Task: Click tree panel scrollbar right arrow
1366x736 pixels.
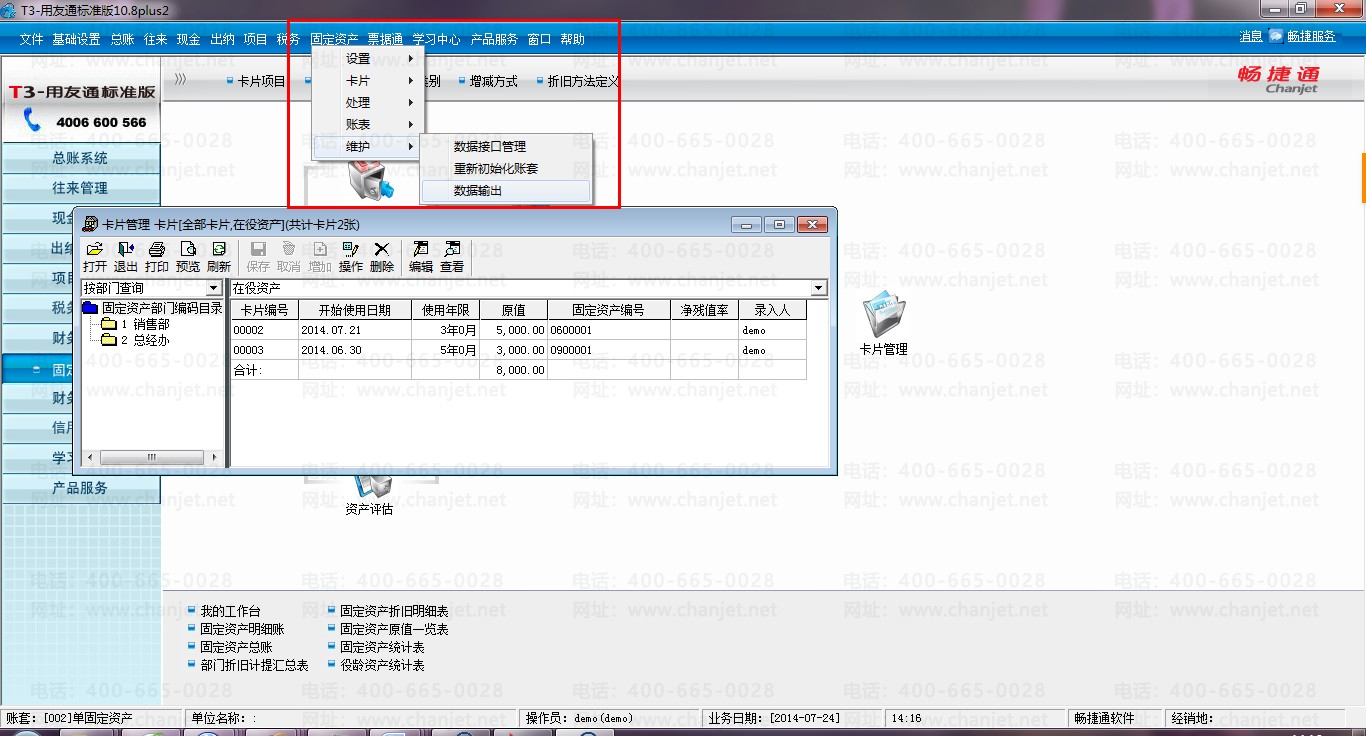Action: tap(214, 457)
